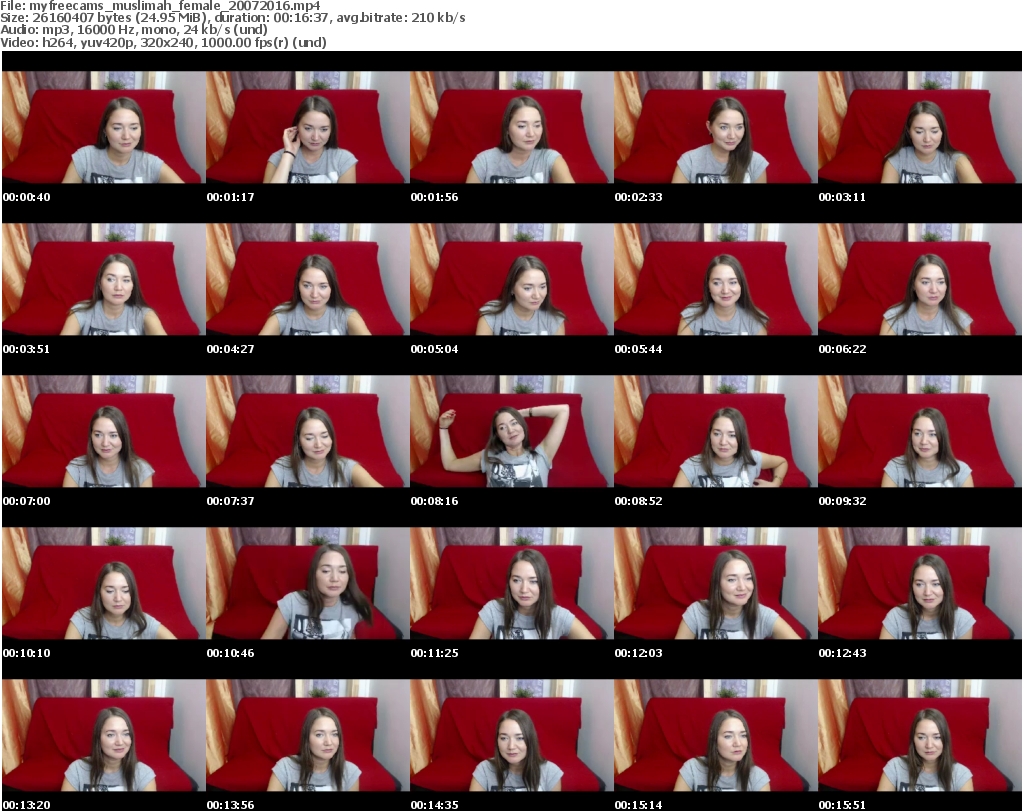Select the thumbnail frame at 00:03:11
Viewport: 1024px width, 811px height.
click(x=920, y=127)
